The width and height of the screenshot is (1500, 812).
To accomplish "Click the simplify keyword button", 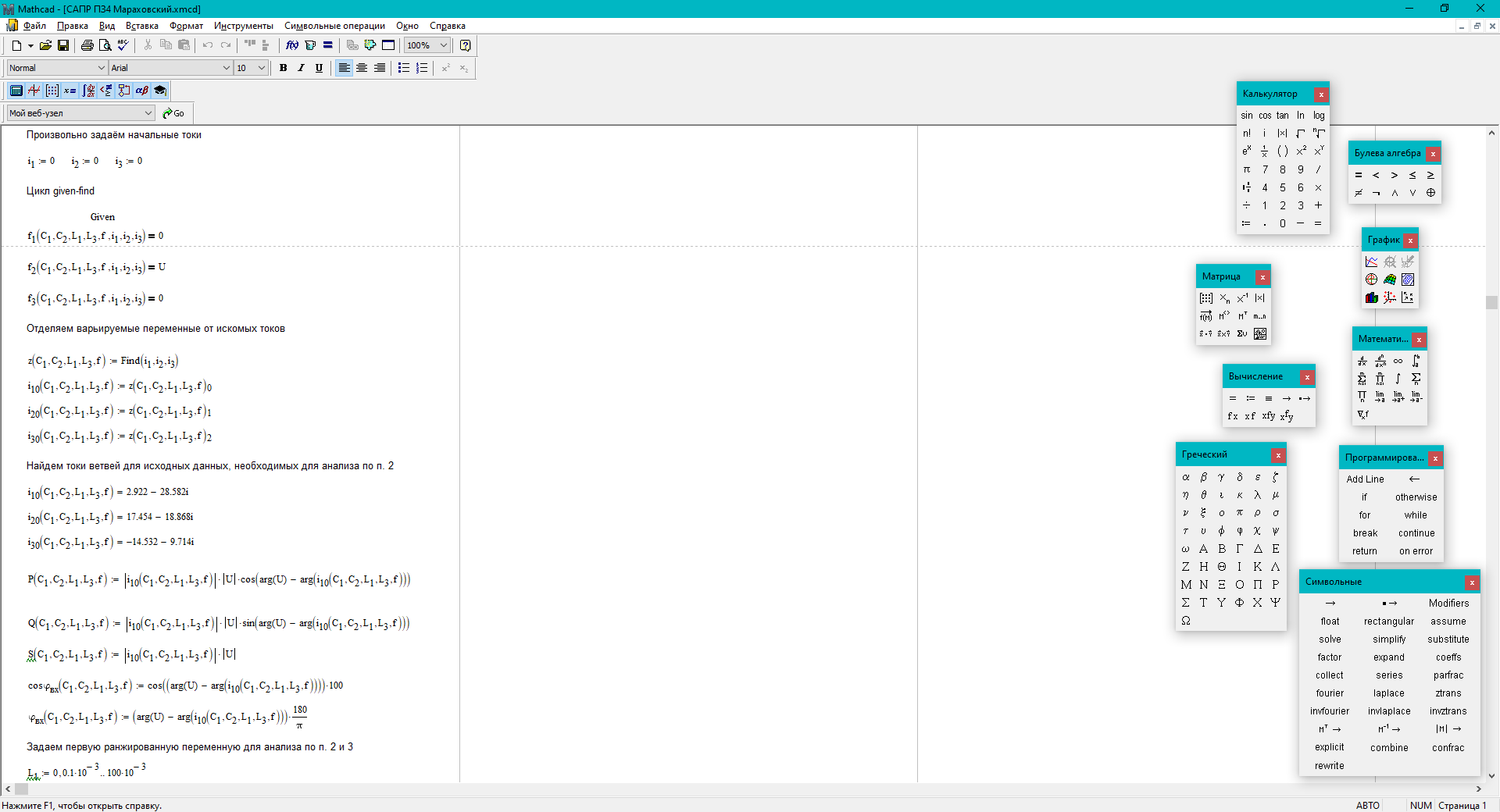I will point(1389,639).
